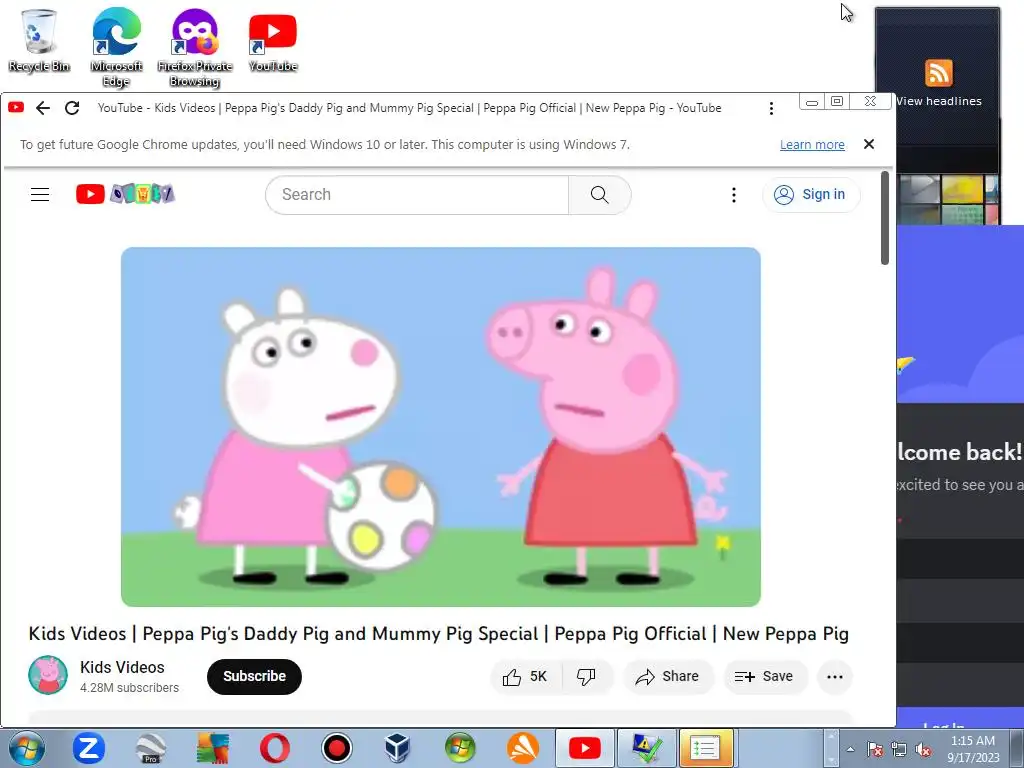The width and height of the screenshot is (1024, 768).
Task: Open Zoom from the taskbar
Action: [x=88, y=748]
